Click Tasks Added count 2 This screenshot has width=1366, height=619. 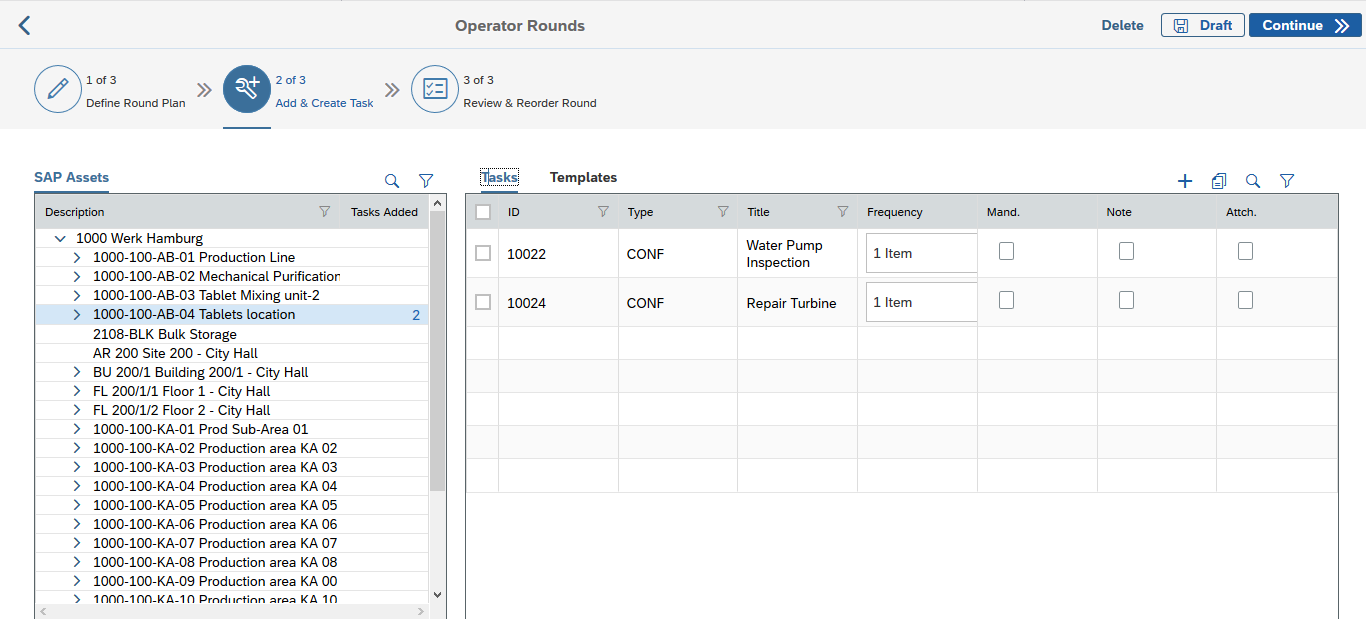416,315
